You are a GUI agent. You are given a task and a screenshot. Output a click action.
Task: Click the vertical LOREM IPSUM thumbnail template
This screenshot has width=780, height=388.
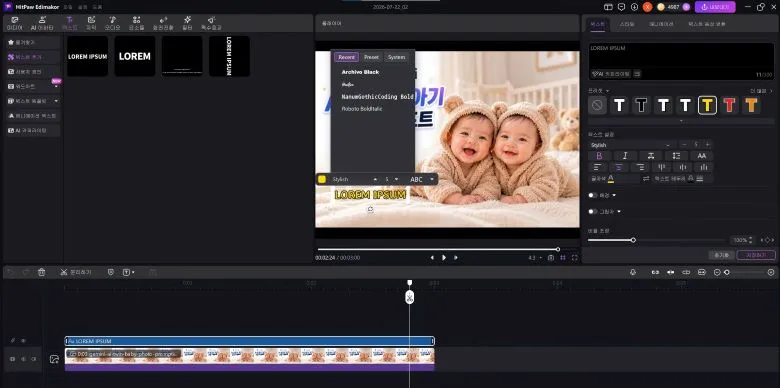point(229,56)
